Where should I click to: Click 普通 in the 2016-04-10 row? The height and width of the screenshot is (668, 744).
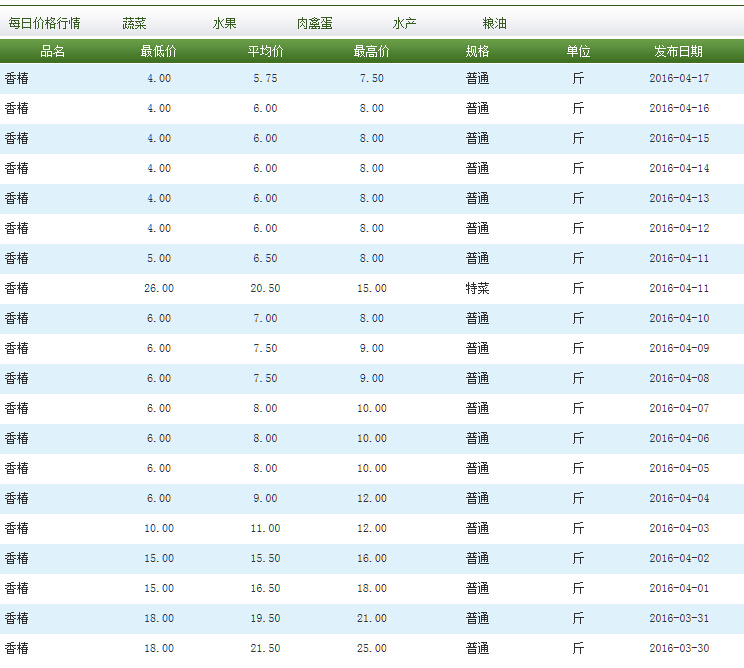[477, 318]
